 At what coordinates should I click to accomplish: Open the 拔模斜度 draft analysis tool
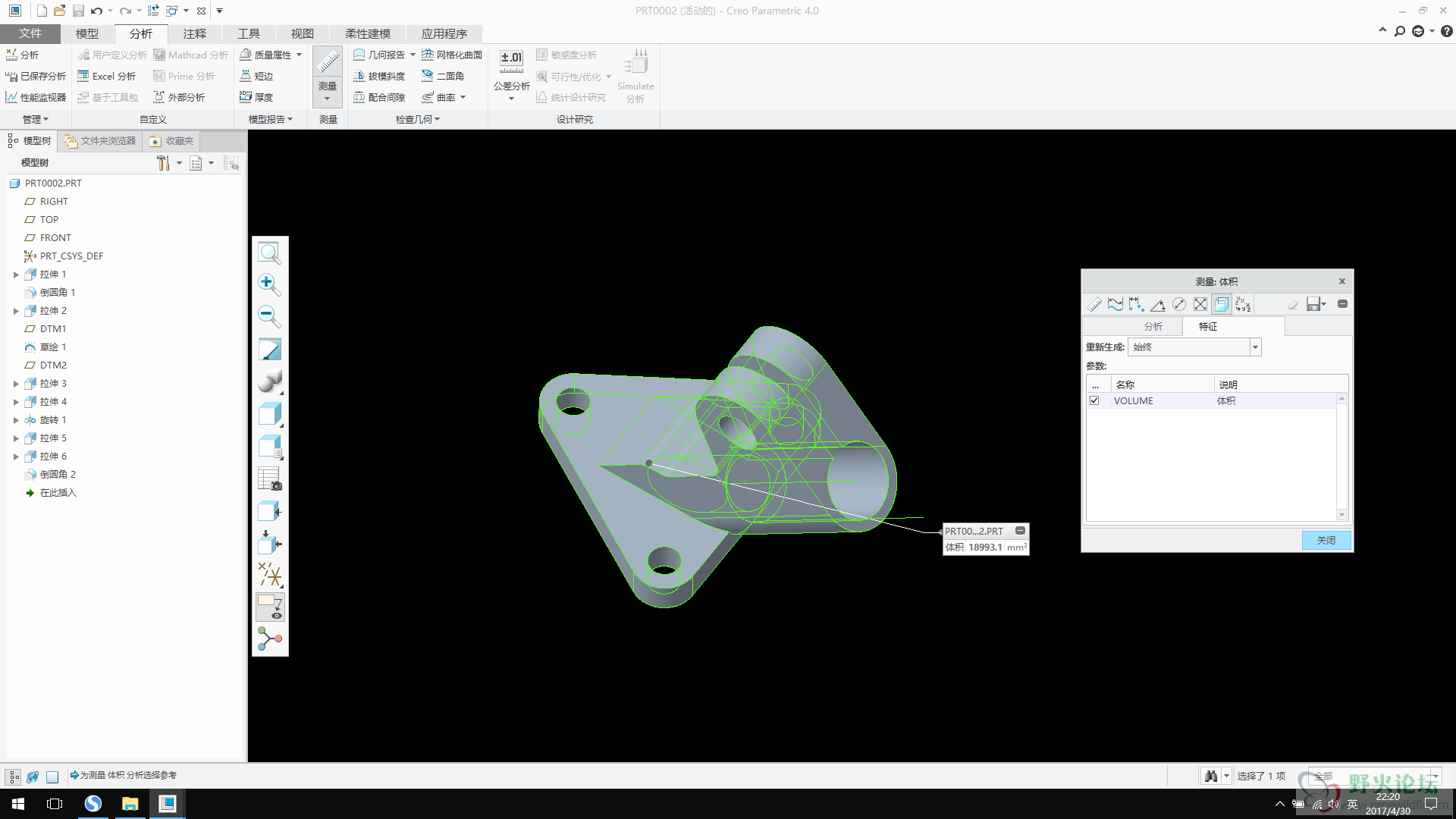[379, 76]
